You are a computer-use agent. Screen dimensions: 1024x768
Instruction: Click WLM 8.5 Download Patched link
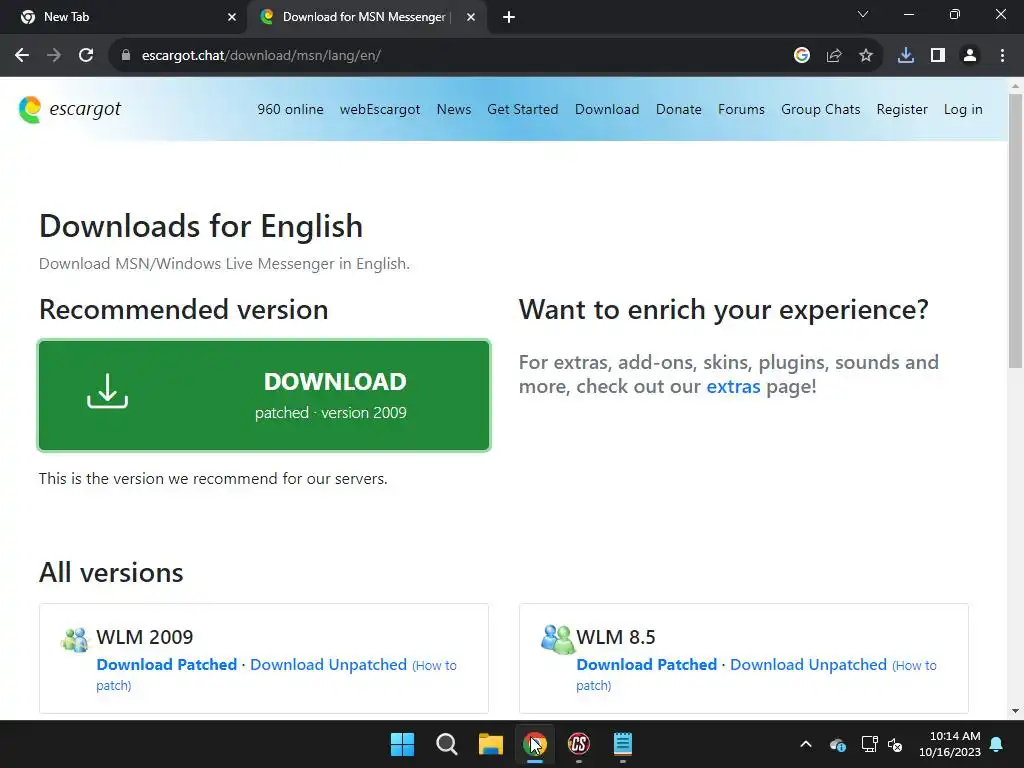[647, 665]
